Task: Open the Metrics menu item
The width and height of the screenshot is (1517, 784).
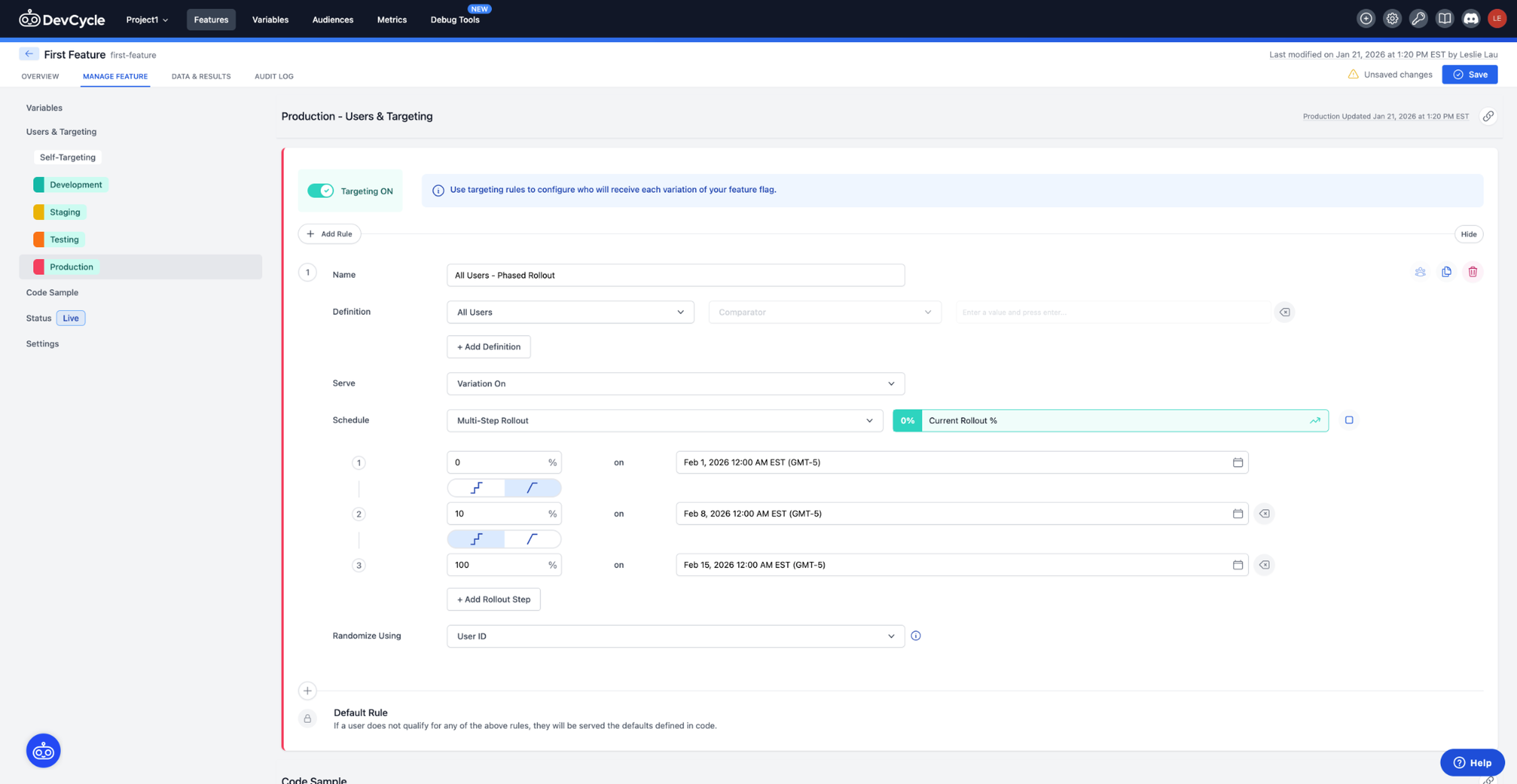Action: tap(391, 19)
